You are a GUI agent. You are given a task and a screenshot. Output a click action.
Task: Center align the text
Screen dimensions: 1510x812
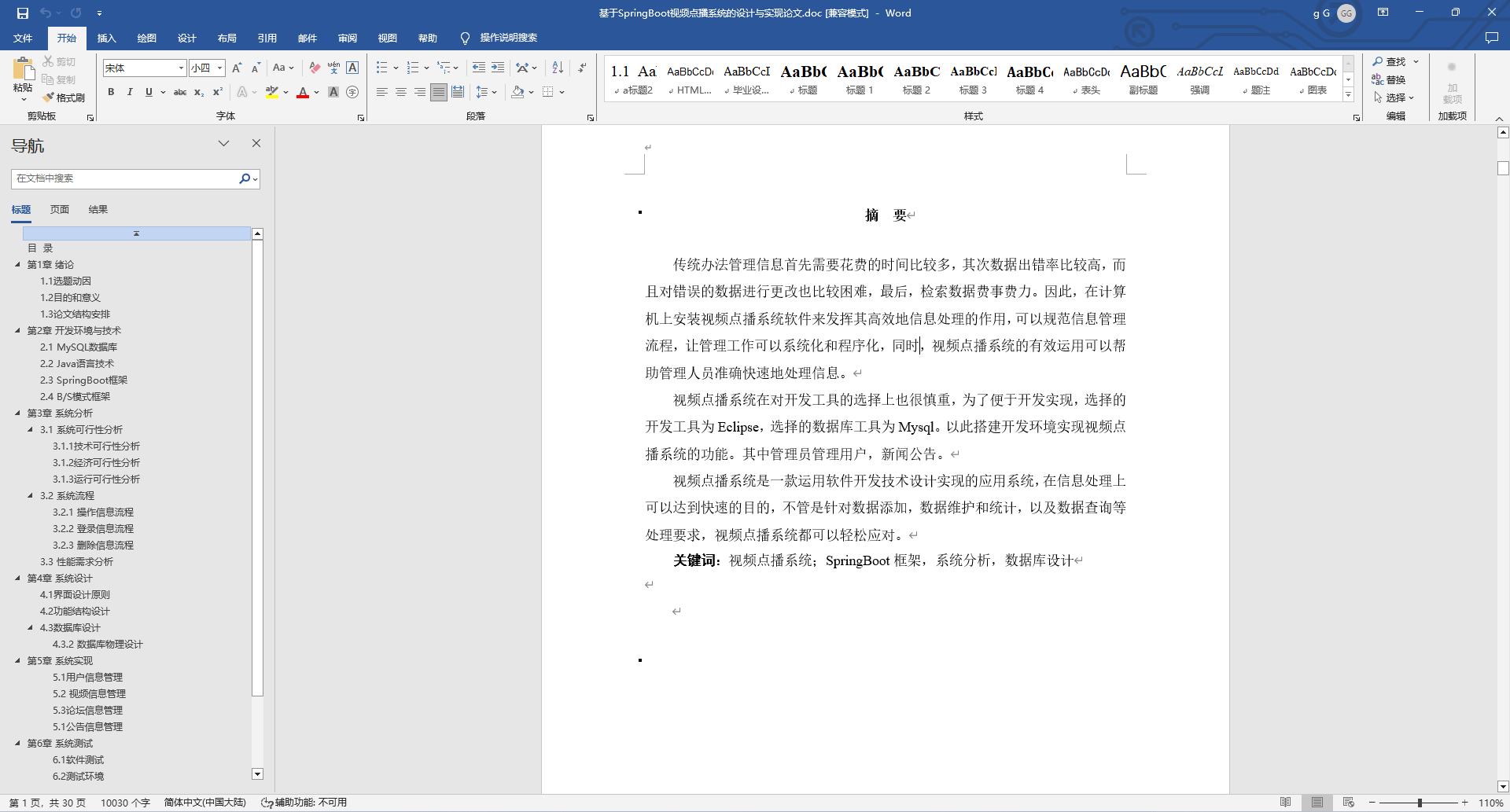click(400, 92)
